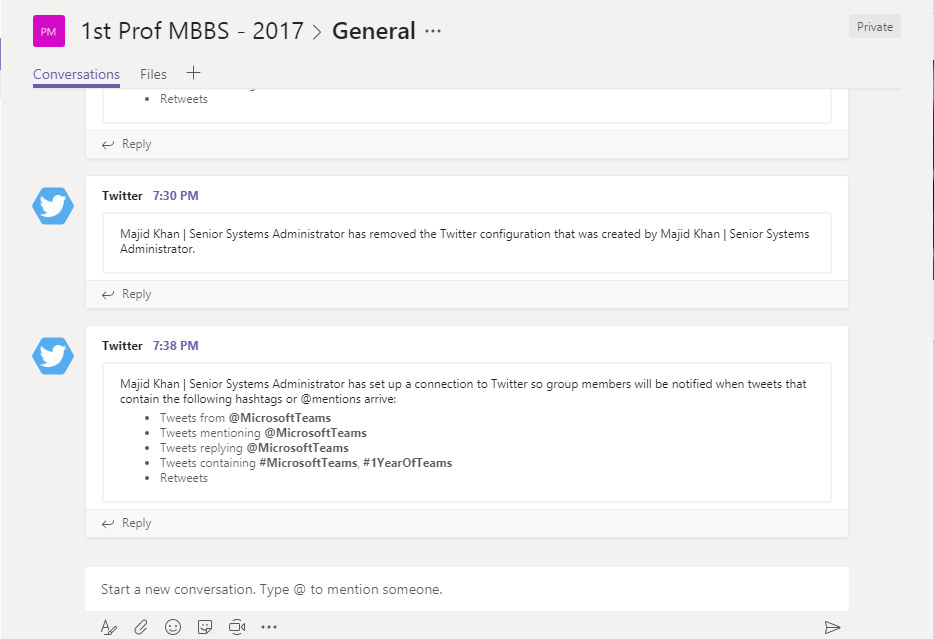Click the breadcrumb chevron before General
The image size is (934, 639).
(x=317, y=32)
